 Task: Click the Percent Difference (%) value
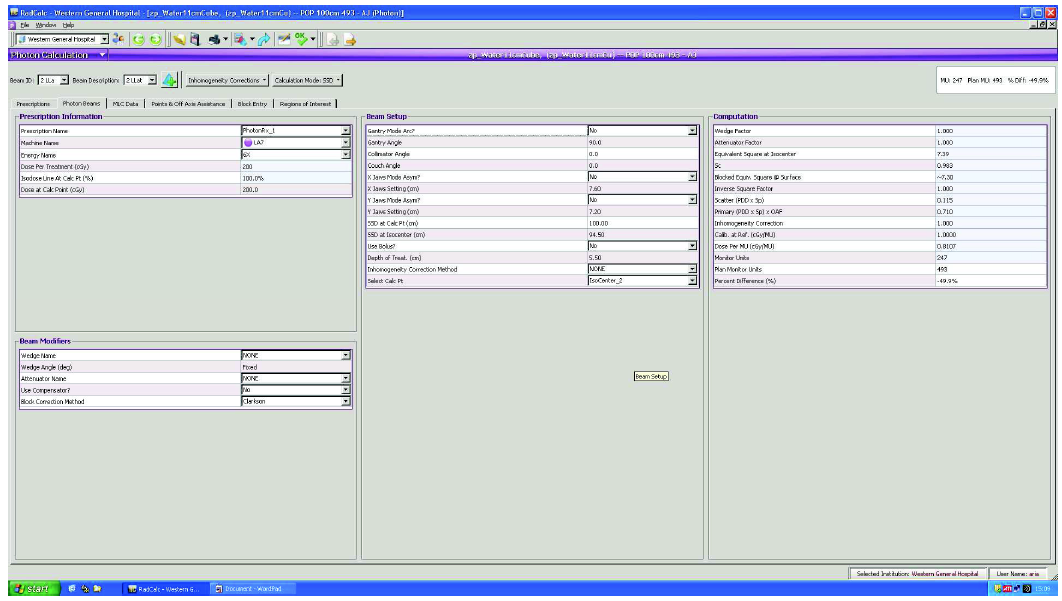pos(991,281)
